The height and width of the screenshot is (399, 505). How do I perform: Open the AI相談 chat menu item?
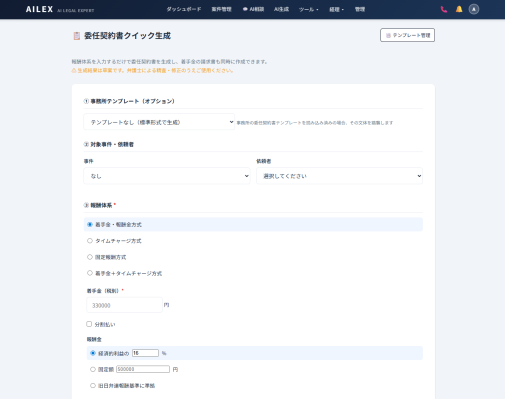pos(253,9)
